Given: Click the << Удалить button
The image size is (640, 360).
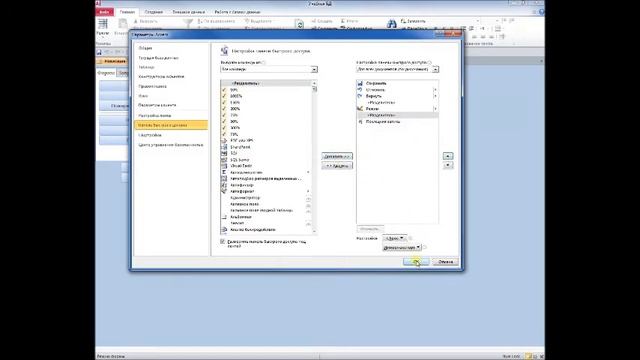Looking at the screenshot, I should point(337,166).
